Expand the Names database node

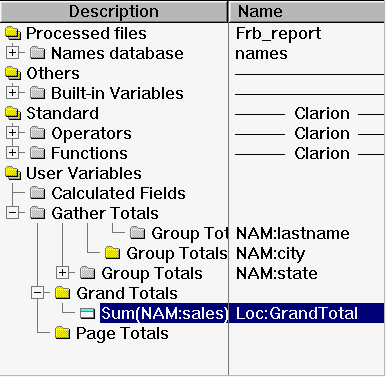point(12,53)
